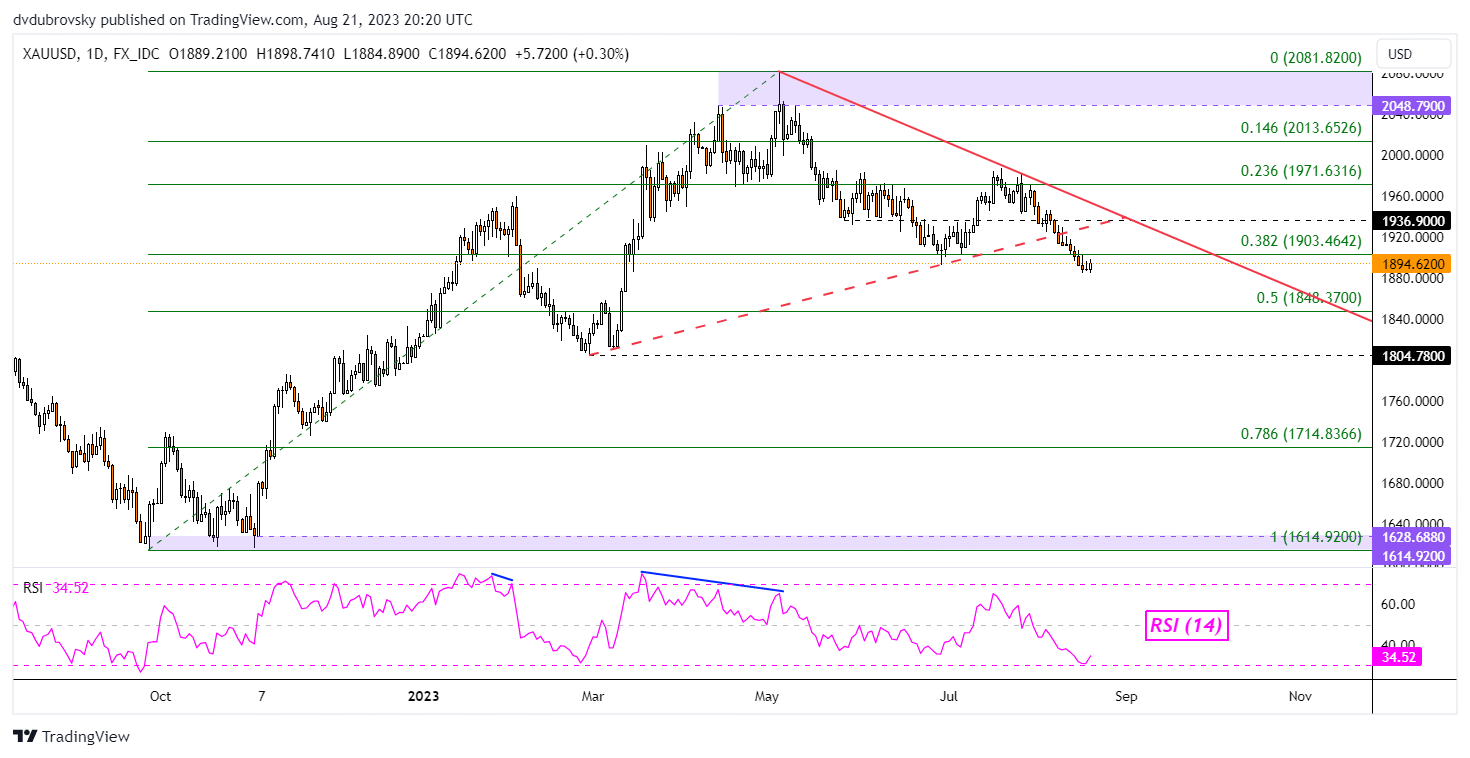Click the XAUUSD symbol title

[x=51, y=54]
